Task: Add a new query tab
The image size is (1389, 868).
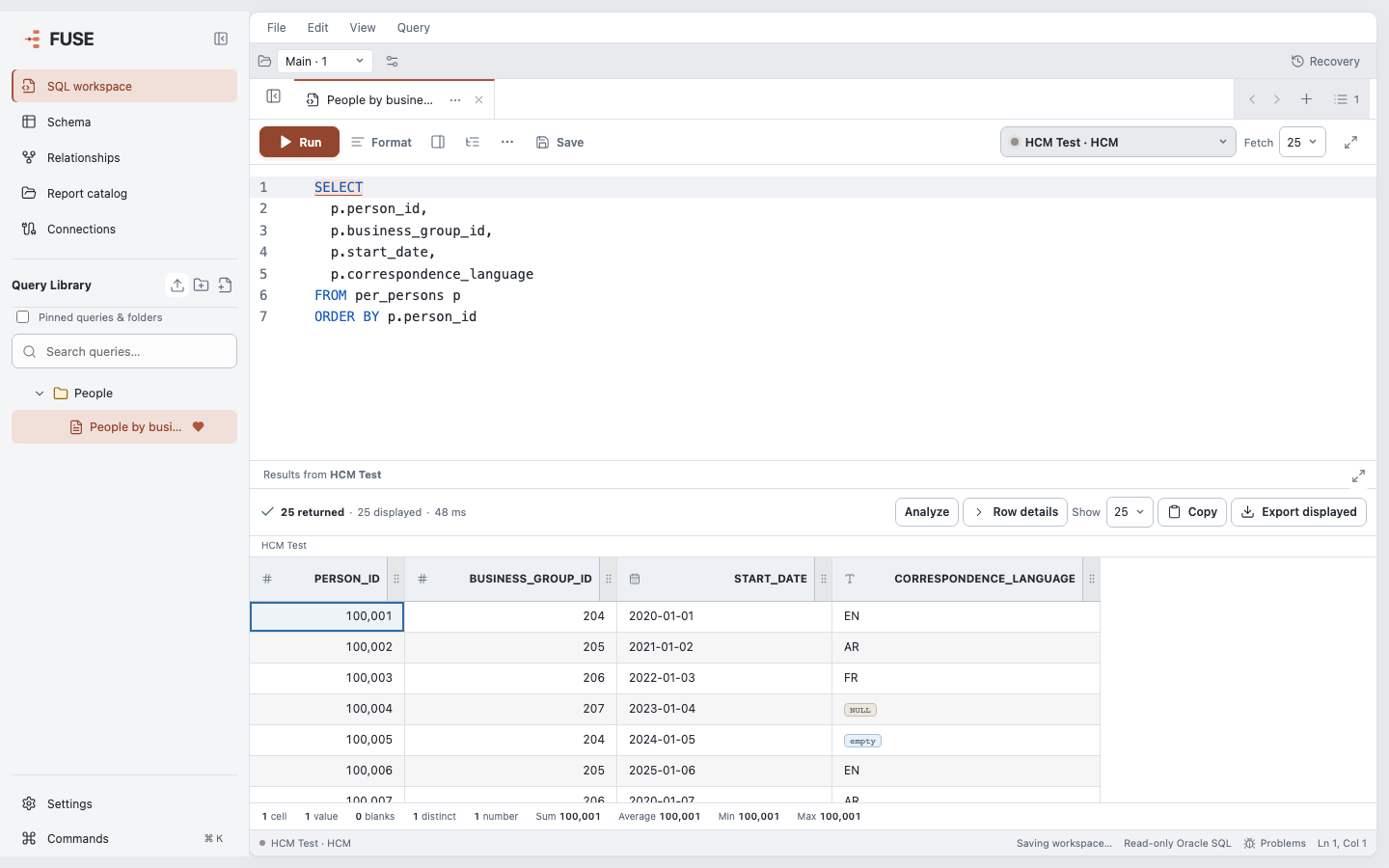Action: pyautogui.click(x=1306, y=99)
